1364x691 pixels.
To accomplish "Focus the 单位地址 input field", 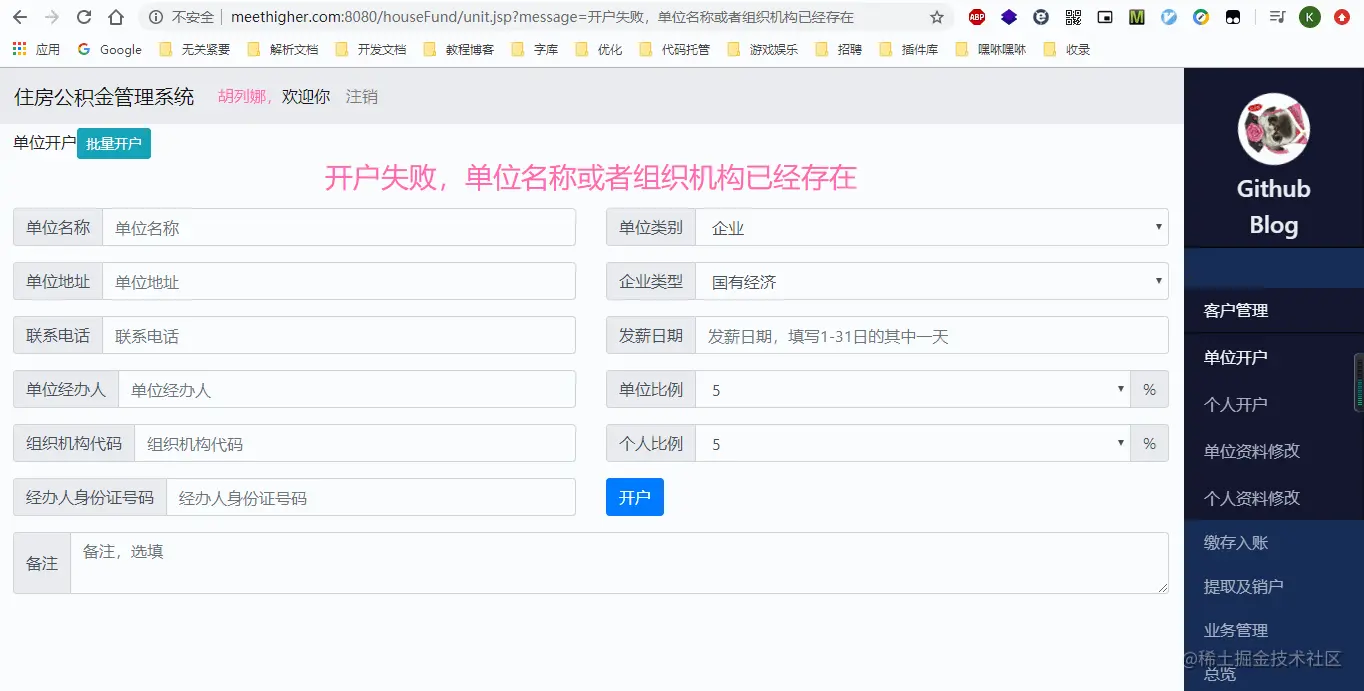I will (339, 281).
